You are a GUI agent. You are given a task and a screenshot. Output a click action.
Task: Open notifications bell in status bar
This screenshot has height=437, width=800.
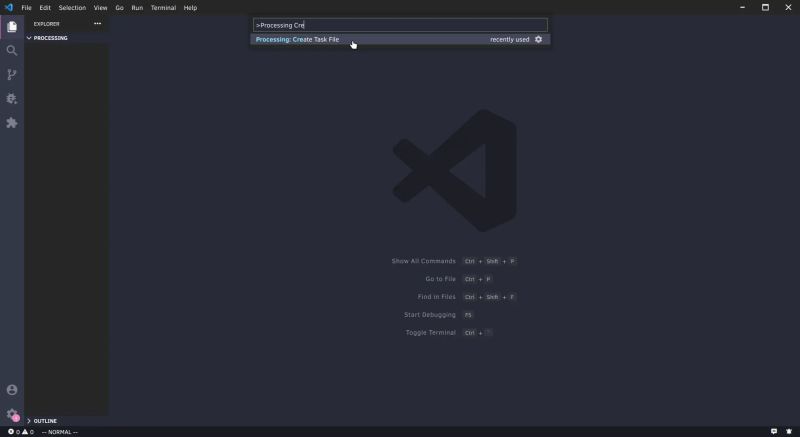click(x=789, y=431)
